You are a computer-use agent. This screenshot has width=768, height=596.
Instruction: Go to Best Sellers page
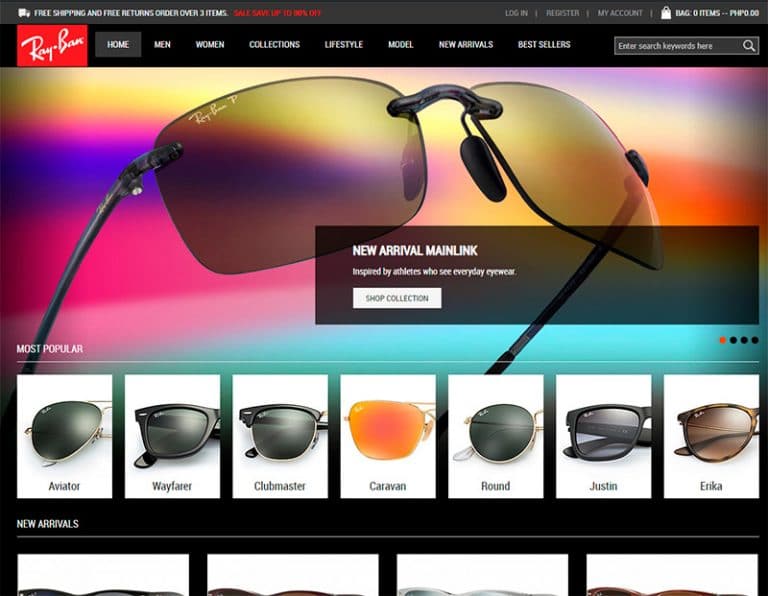[544, 45]
